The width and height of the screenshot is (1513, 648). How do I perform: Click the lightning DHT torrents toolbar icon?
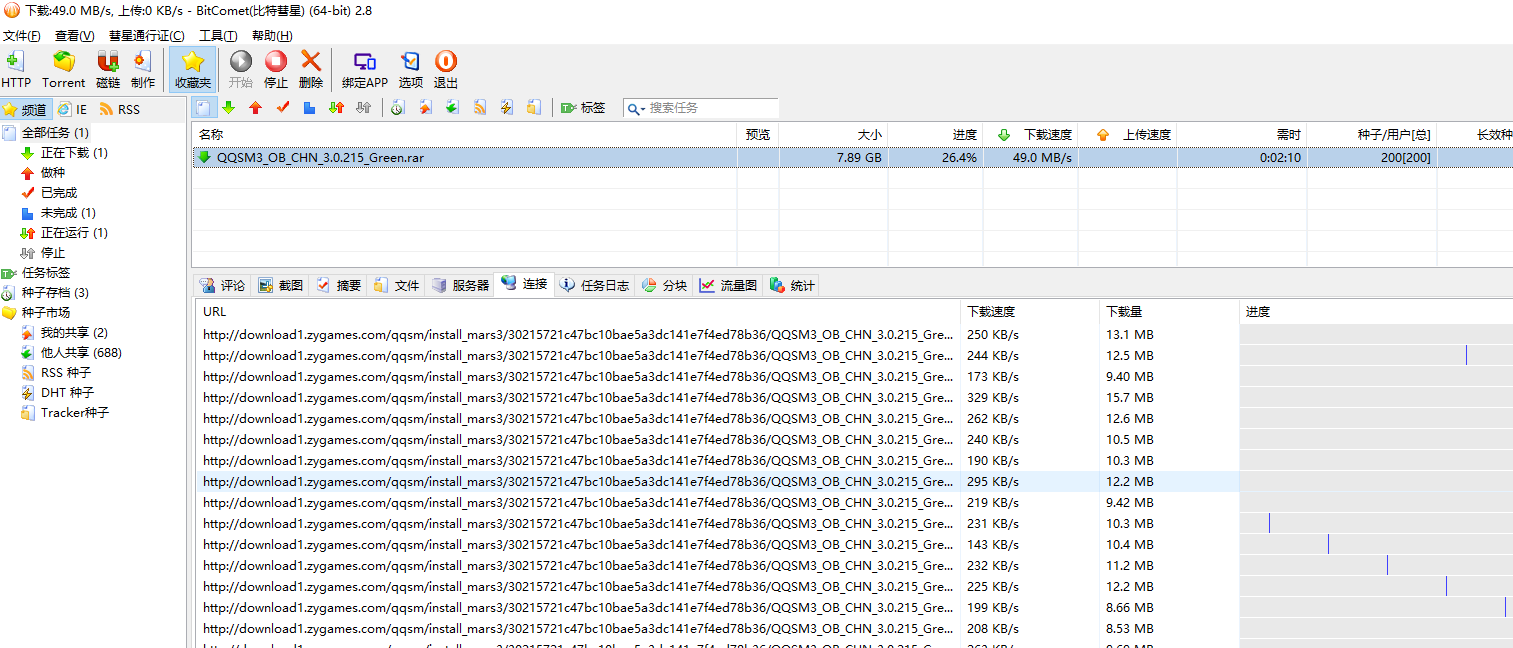click(x=507, y=107)
